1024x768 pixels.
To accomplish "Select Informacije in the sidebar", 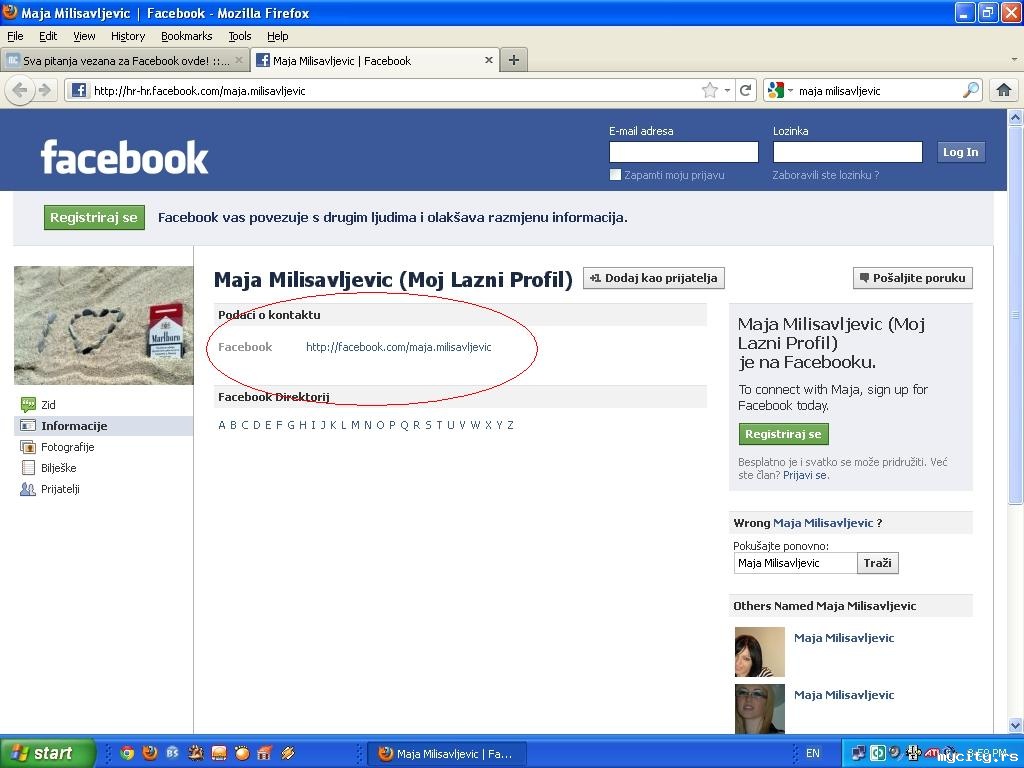I will (103, 426).
